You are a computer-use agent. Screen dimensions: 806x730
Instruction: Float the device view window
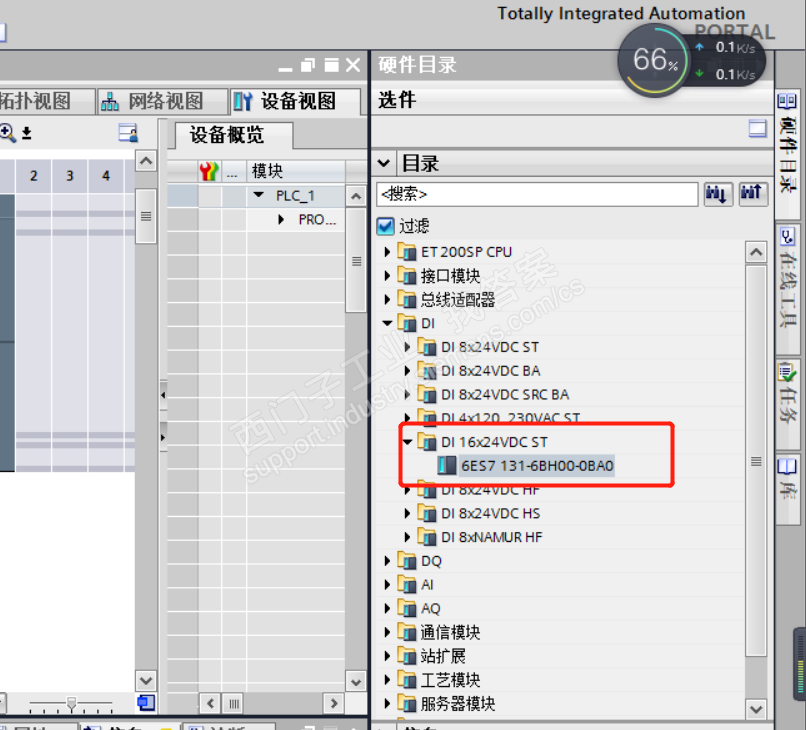(307, 65)
